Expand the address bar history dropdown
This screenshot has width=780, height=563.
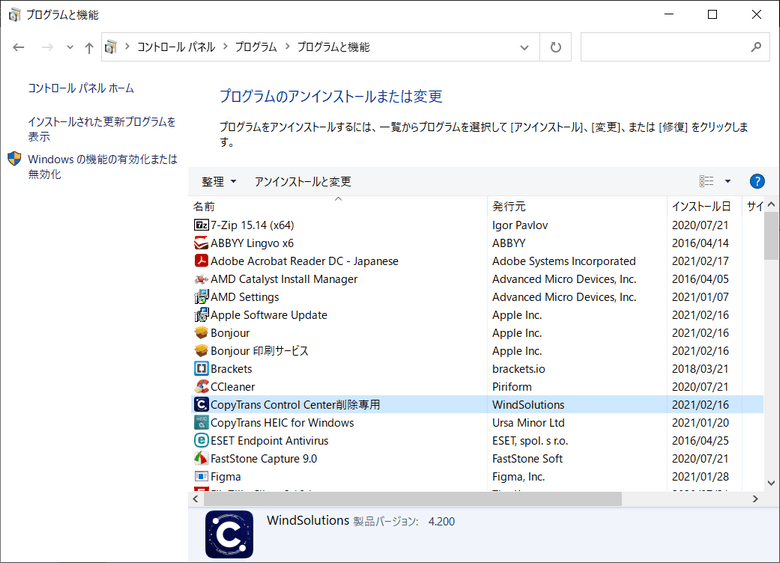pos(524,48)
